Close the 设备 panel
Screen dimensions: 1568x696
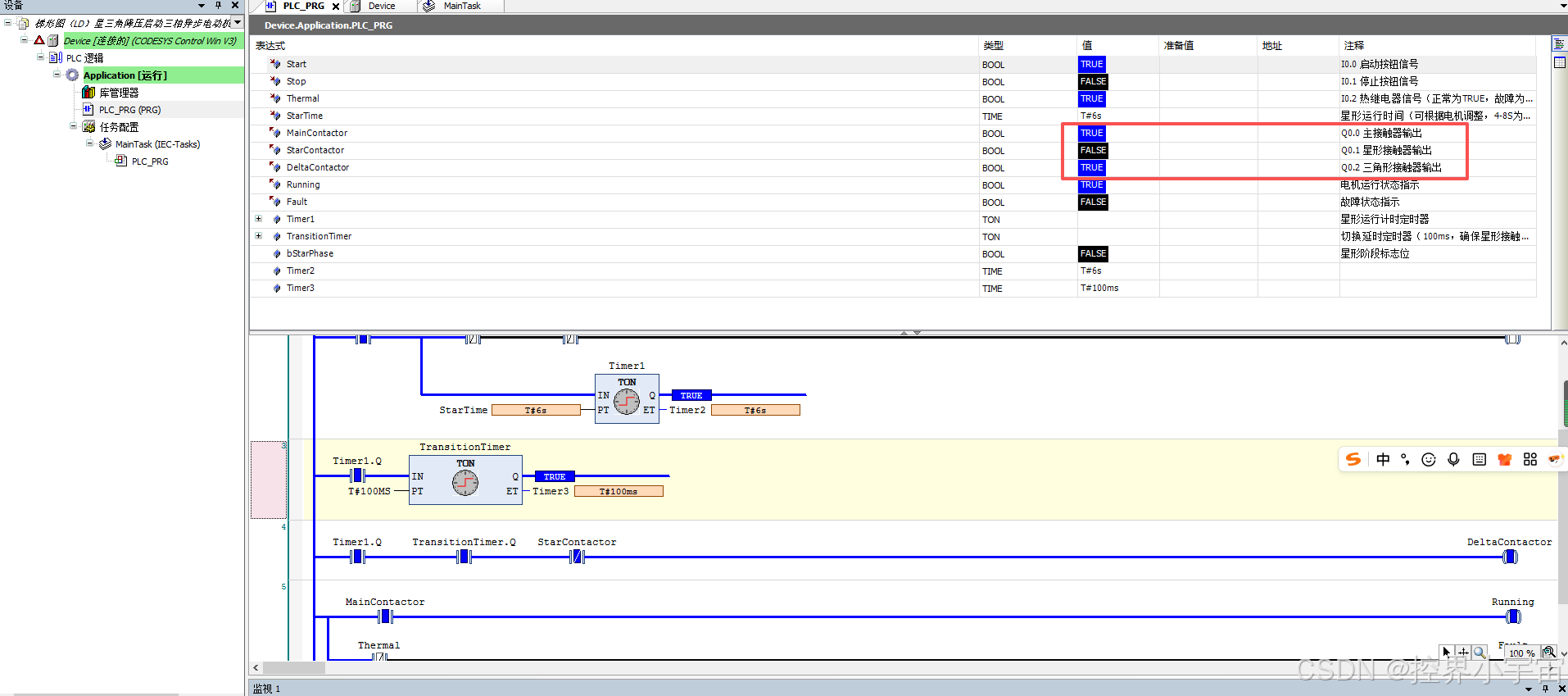click(x=235, y=6)
